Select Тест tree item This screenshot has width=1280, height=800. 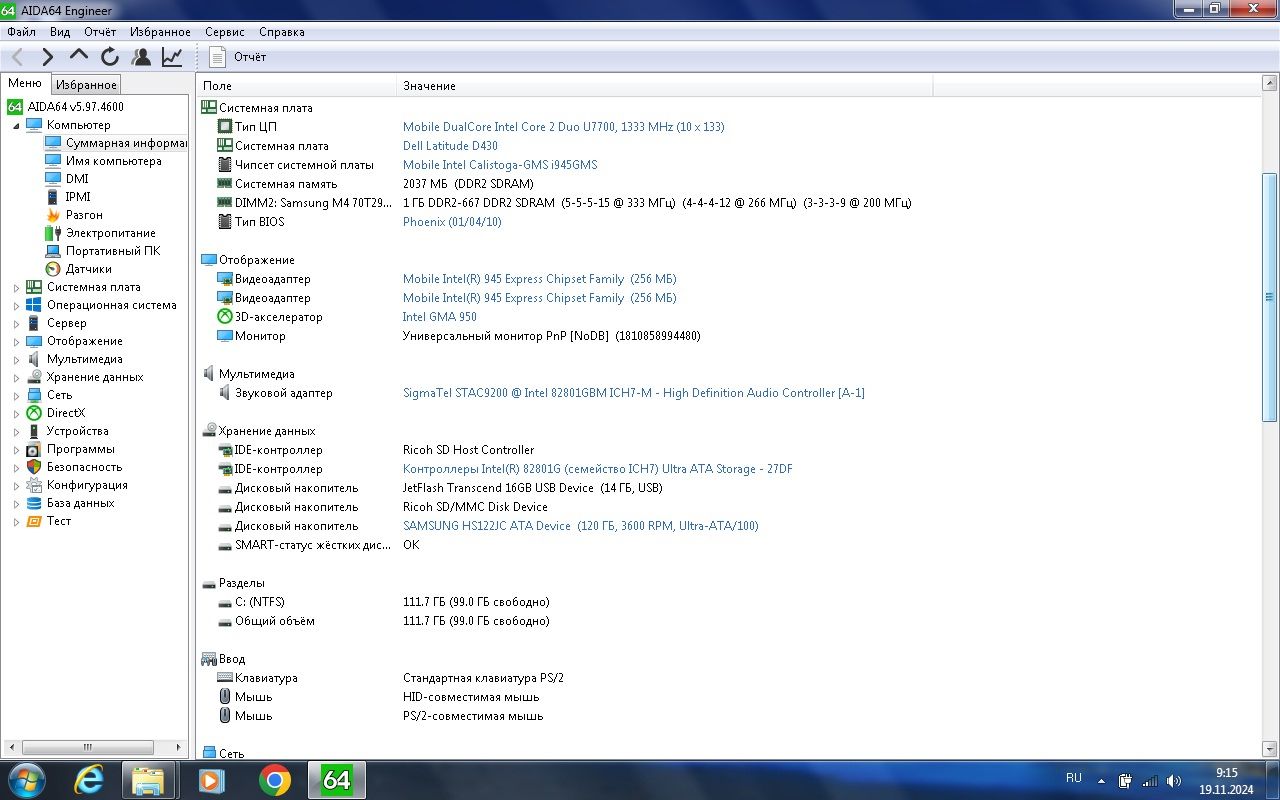pos(59,521)
